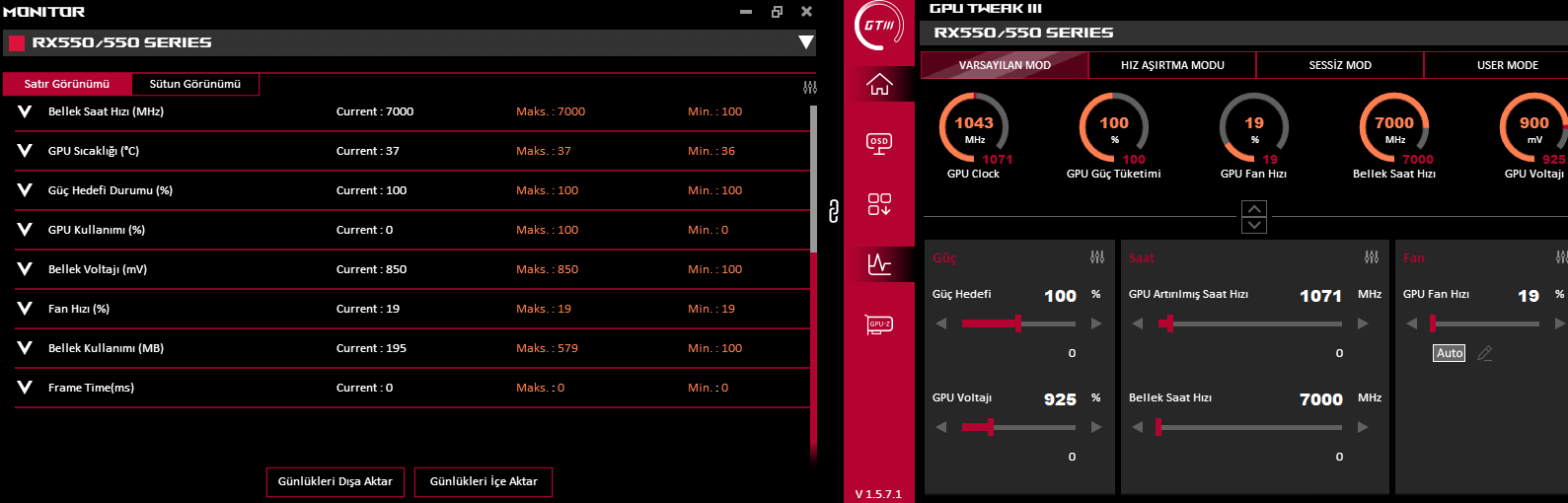Click the Bellek Saat Hızı slider track
The height and width of the screenshot is (503, 1568).
1250,427
